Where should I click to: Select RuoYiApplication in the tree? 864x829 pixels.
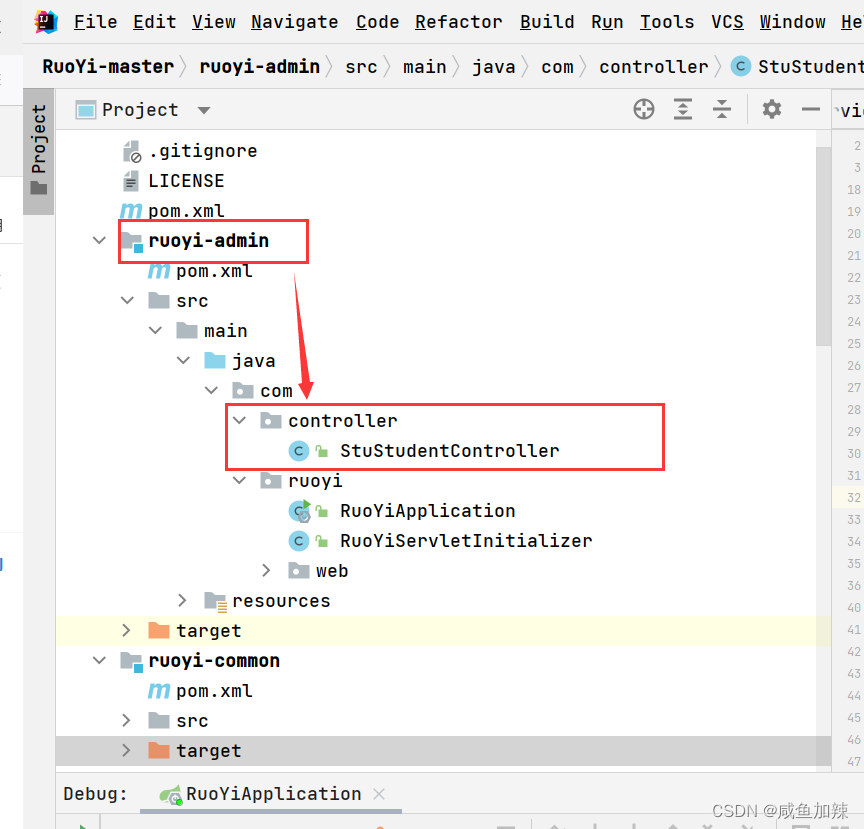[428, 511]
